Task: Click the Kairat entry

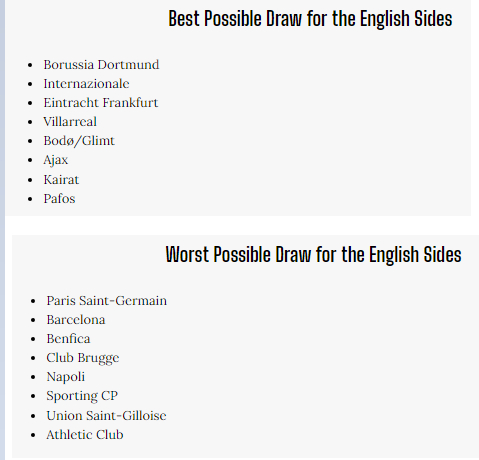Action: [x=61, y=180]
